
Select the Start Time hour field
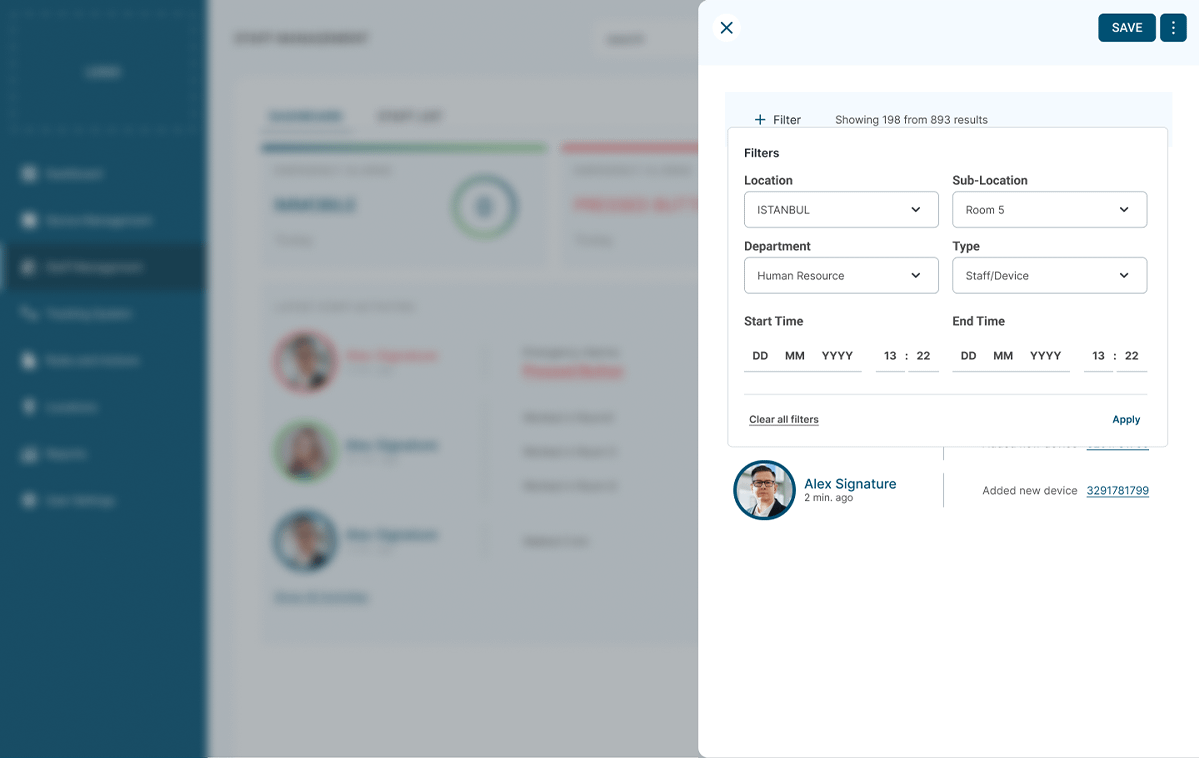tap(890, 356)
